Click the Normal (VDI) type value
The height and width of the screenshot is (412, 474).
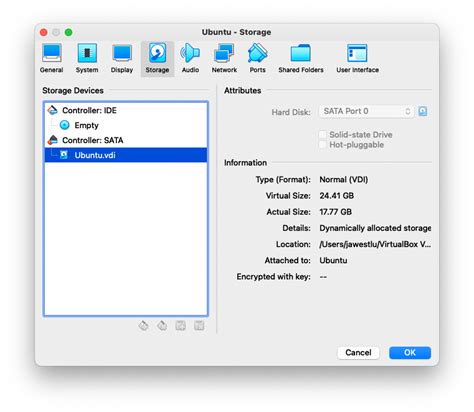coord(344,180)
